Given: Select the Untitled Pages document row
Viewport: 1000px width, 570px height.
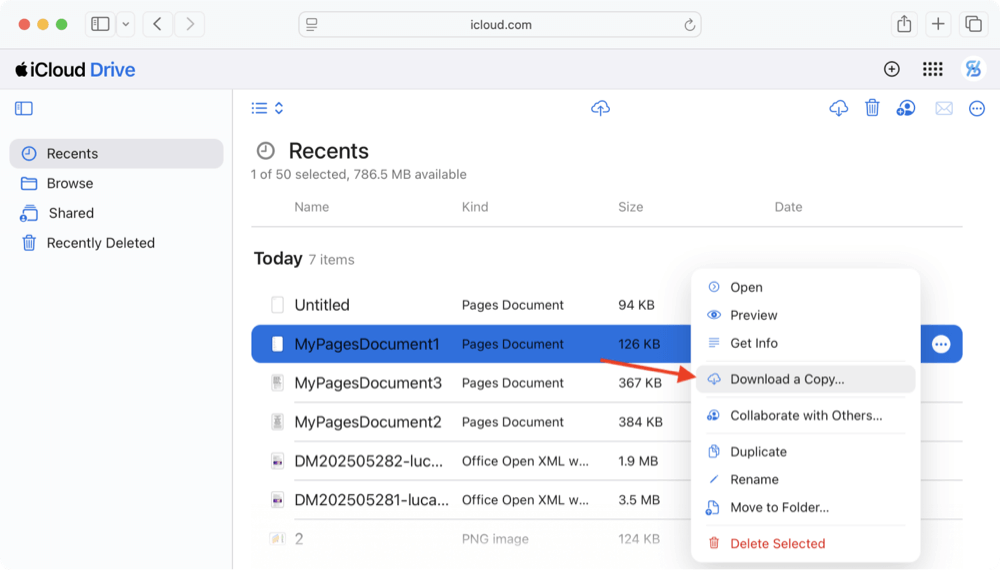Looking at the screenshot, I should (471, 305).
